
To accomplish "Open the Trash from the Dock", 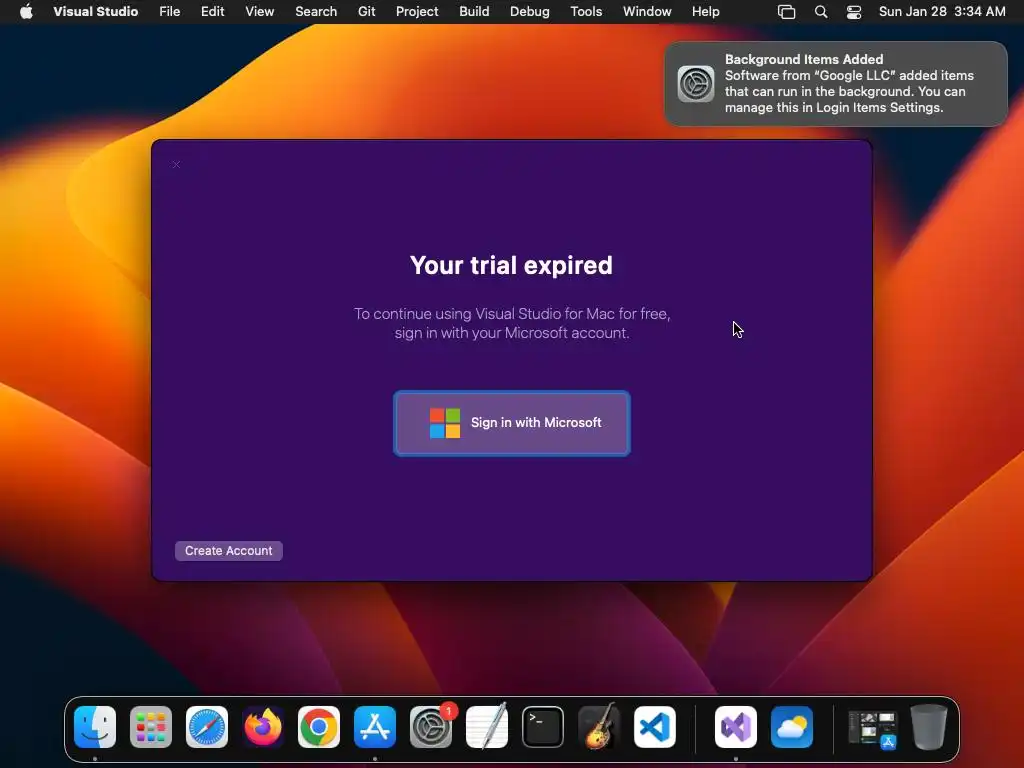I will click(929, 727).
